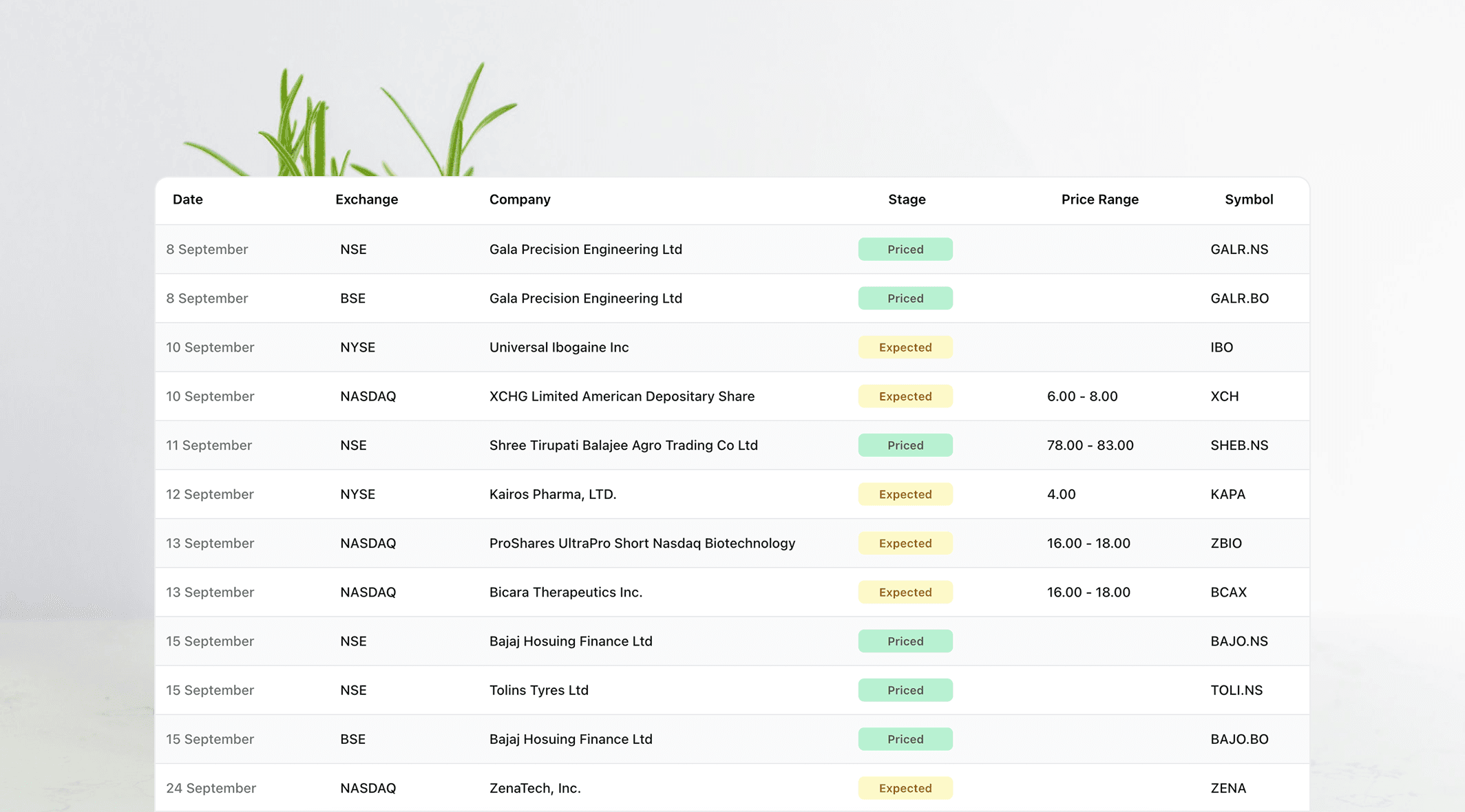Click the BAJO.NS symbol
Image resolution: width=1465 pixels, height=812 pixels.
1239,641
